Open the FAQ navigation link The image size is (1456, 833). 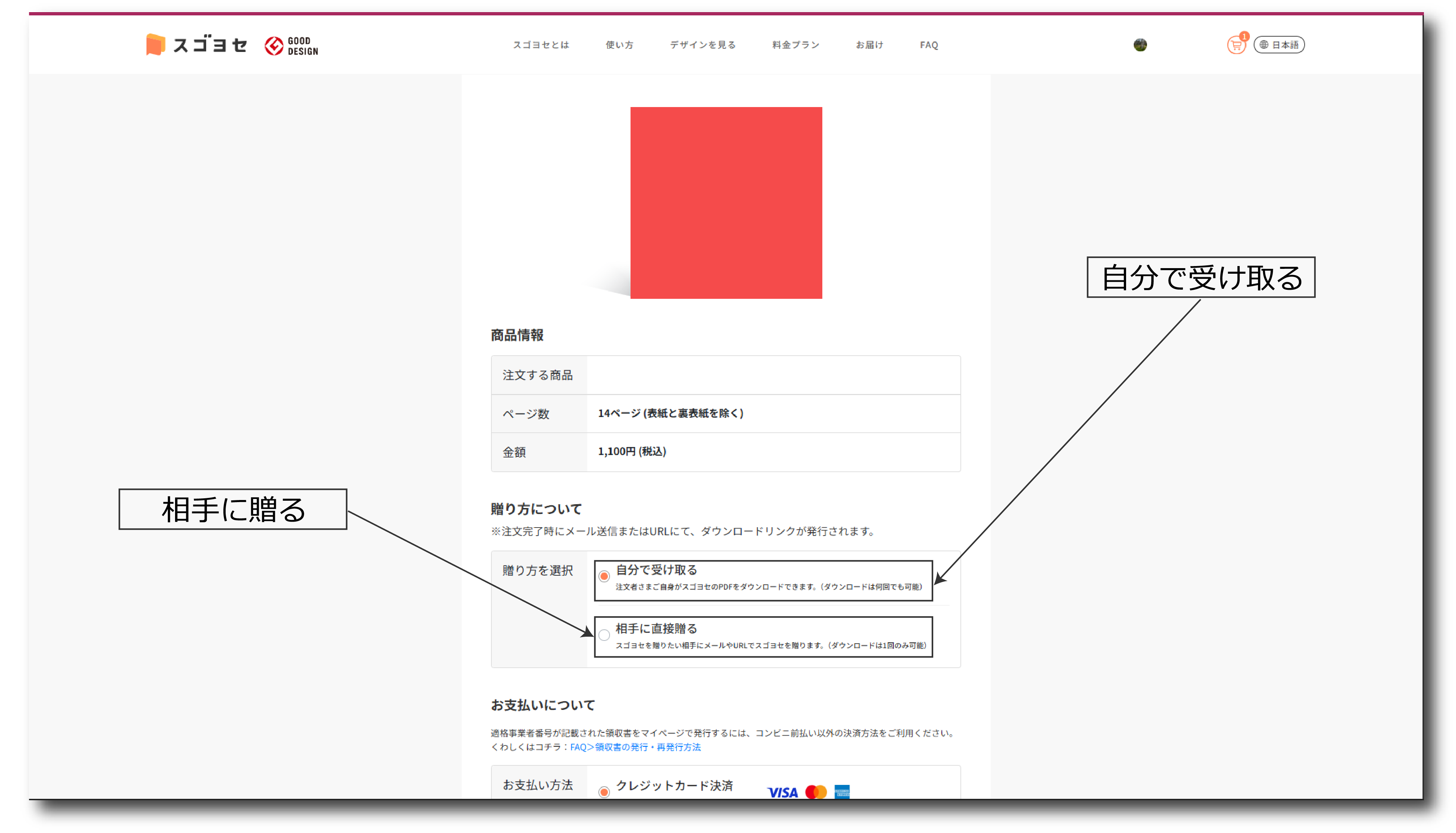pyautogui.click(x=928, y=45)
